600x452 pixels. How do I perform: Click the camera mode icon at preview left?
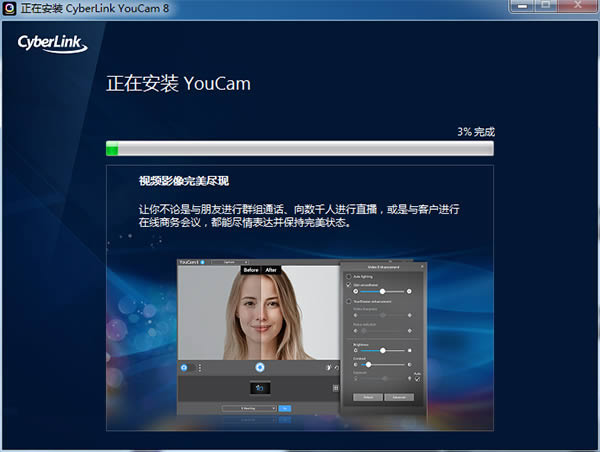pyautogui.click(x=184, y=367)
